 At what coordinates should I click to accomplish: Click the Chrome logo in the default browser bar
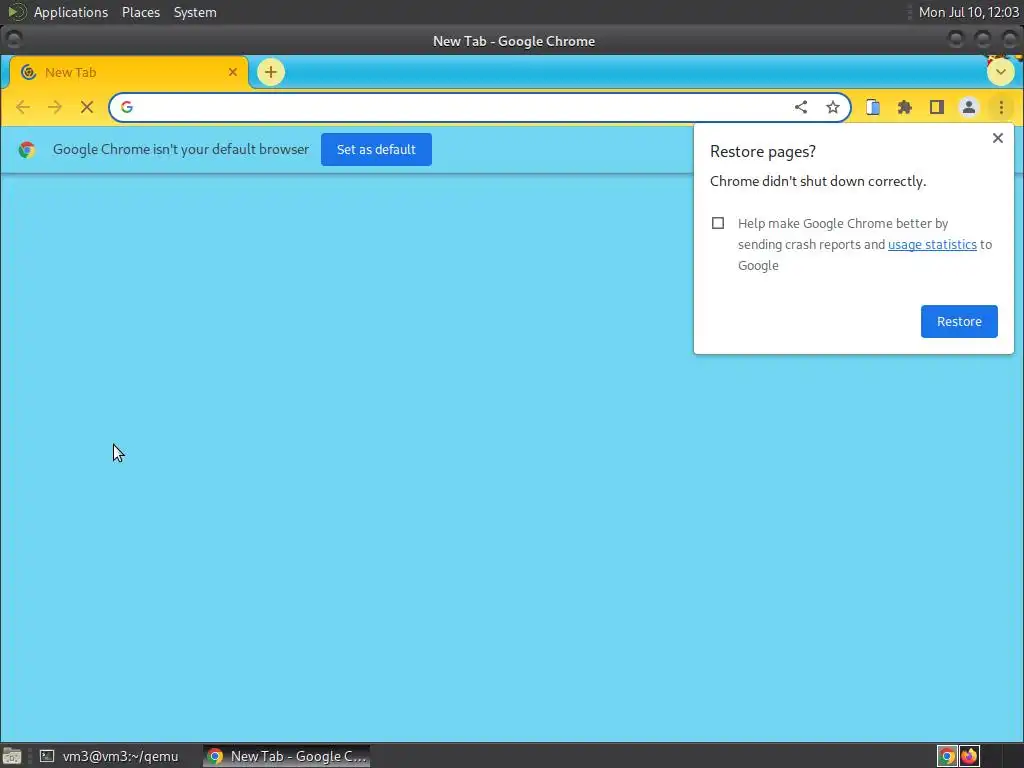click(x=27, y=150)
